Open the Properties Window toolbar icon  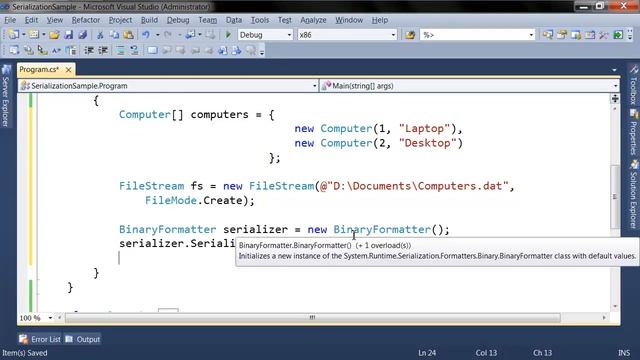(x=562, y=35)
